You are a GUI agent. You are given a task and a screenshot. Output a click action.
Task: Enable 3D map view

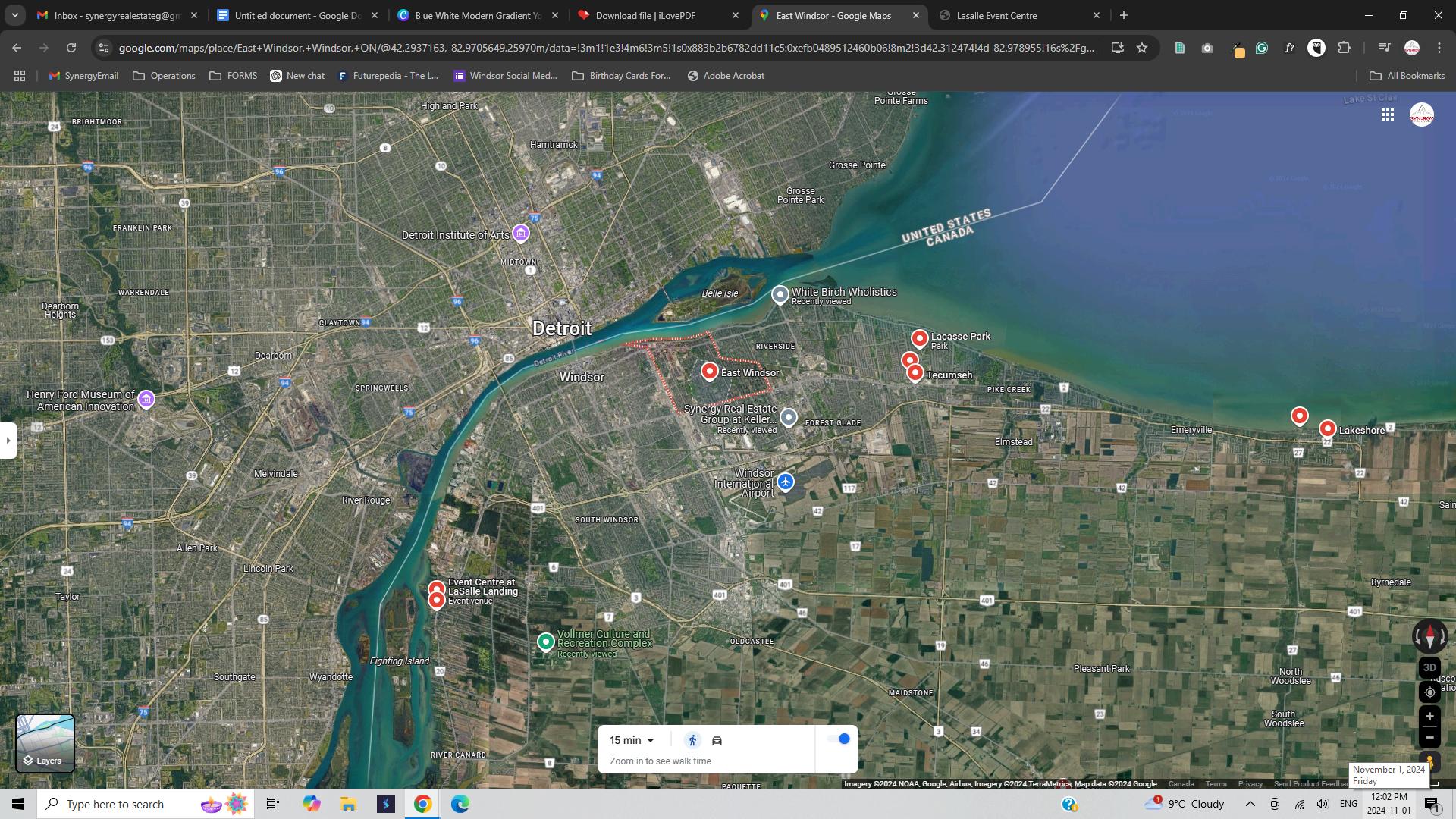(1429, 668)
